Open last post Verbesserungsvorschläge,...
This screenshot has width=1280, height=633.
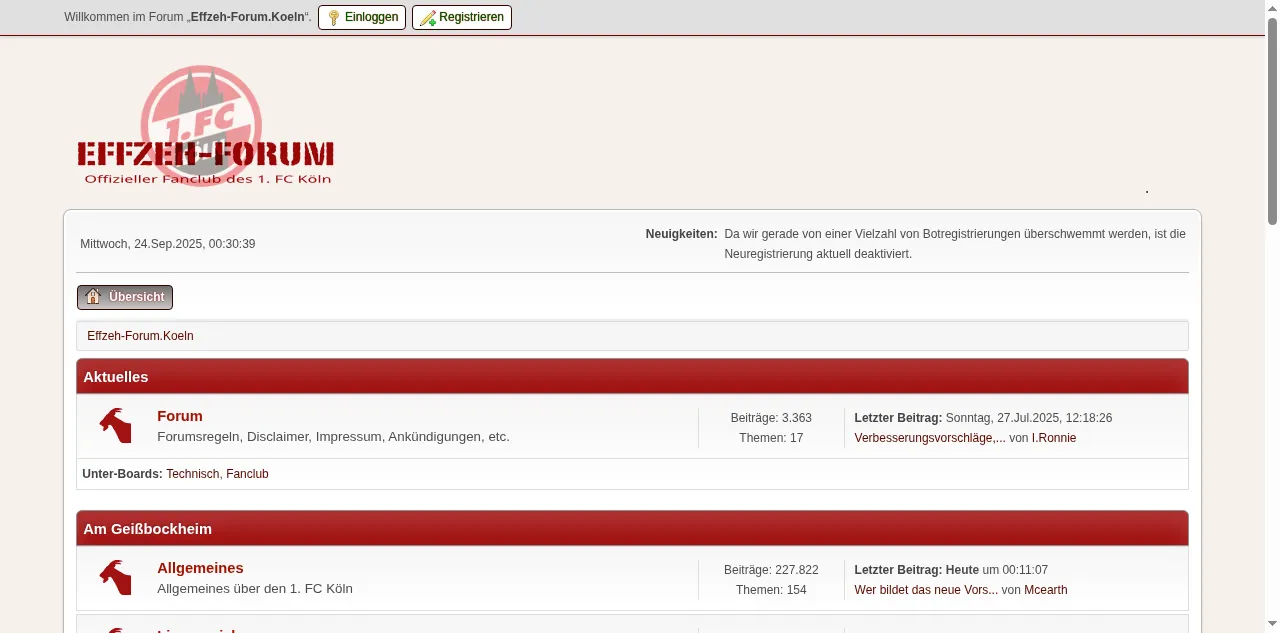click(x=930, y=438)
